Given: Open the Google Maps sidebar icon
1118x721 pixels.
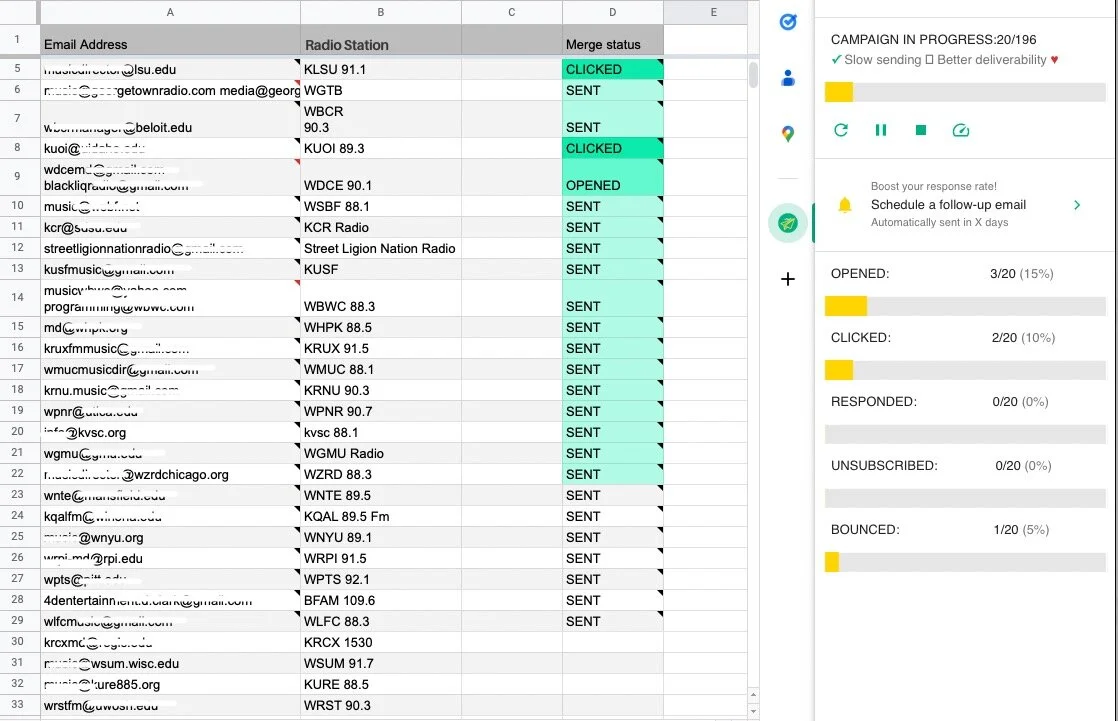Looking at the screenshot, I should point(787,133).
